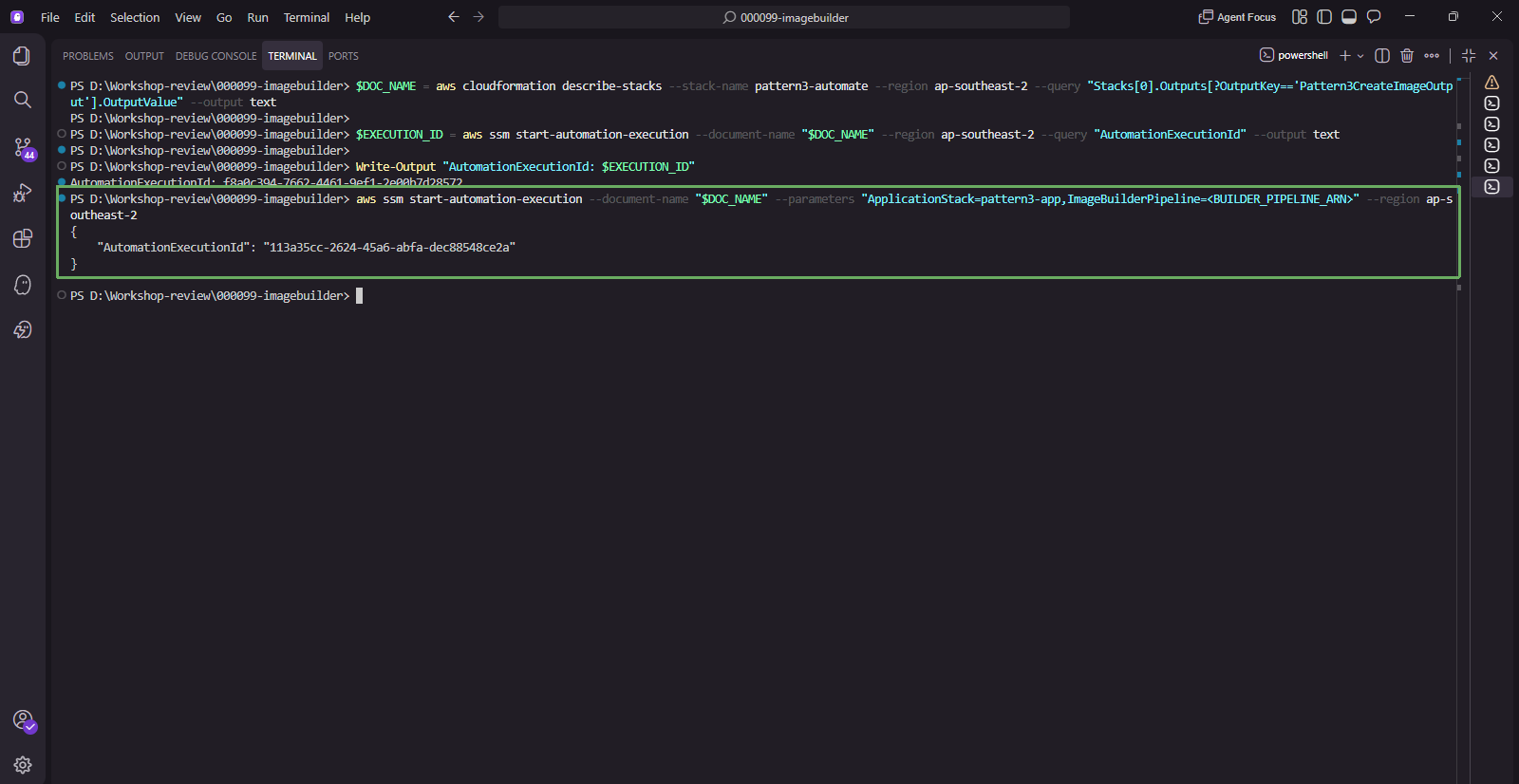
Task: Open the launch profile dropdown arrow
Action: coord(1360,56)
